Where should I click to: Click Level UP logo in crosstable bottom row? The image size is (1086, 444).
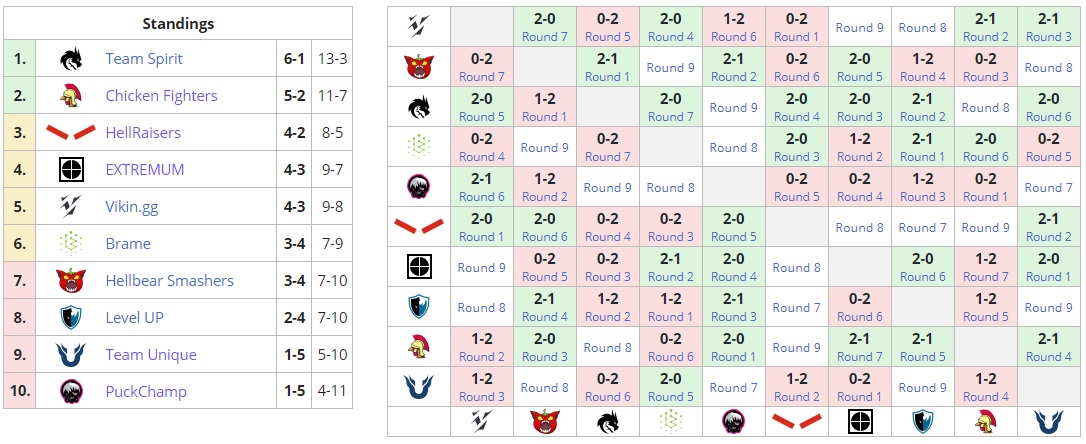tap(922, 422)
